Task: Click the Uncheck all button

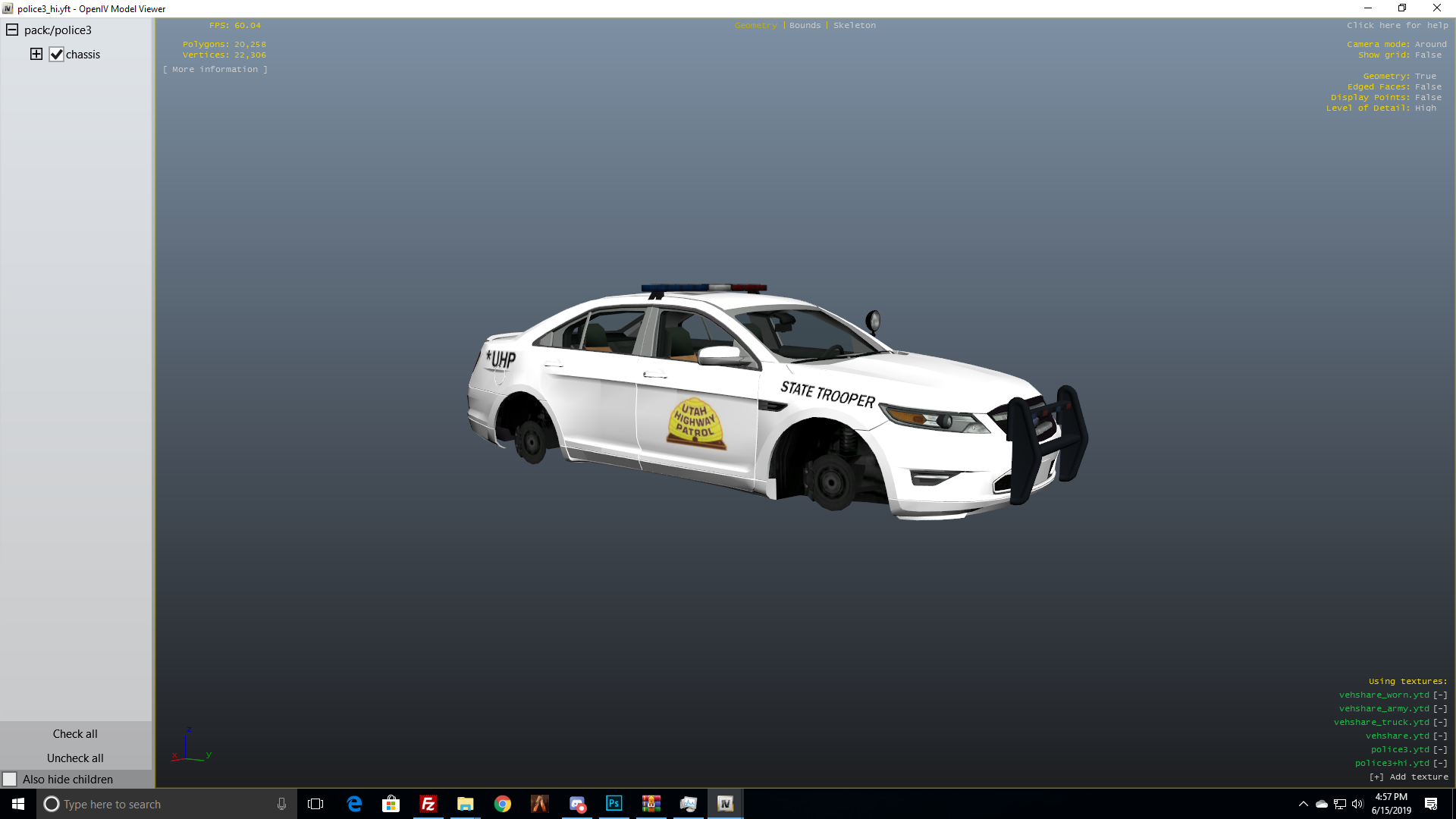Action: tap(75, 758)
